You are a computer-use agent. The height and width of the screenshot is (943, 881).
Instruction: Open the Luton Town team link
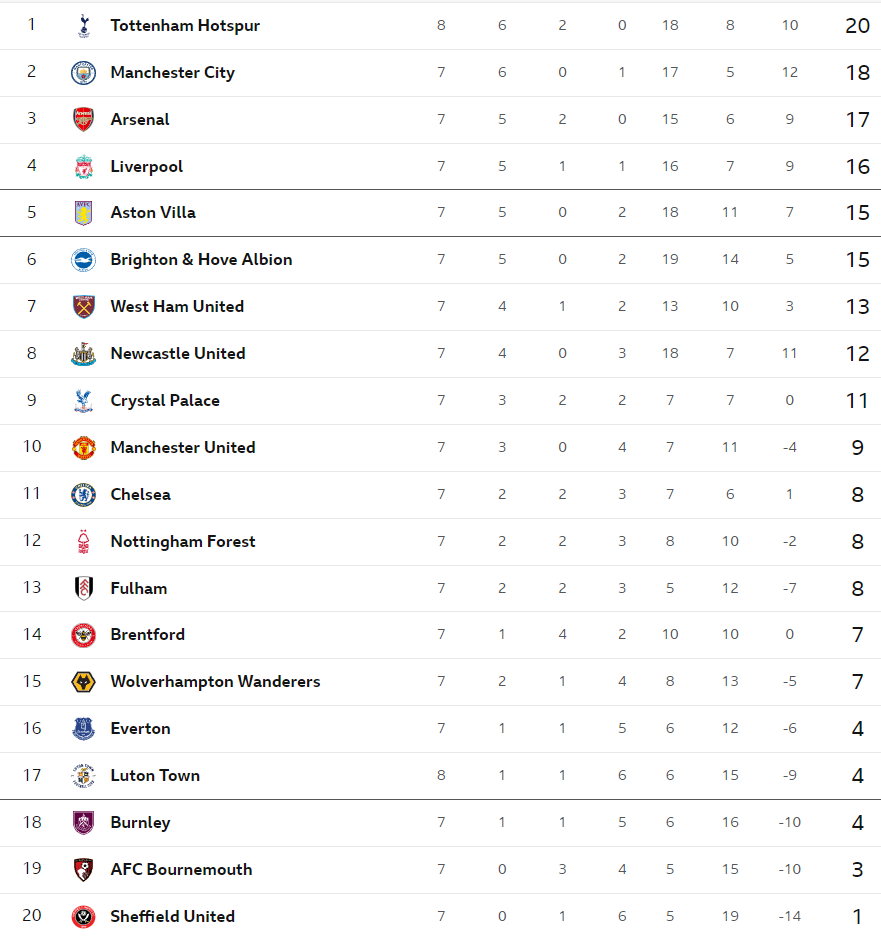coord(155,775)
